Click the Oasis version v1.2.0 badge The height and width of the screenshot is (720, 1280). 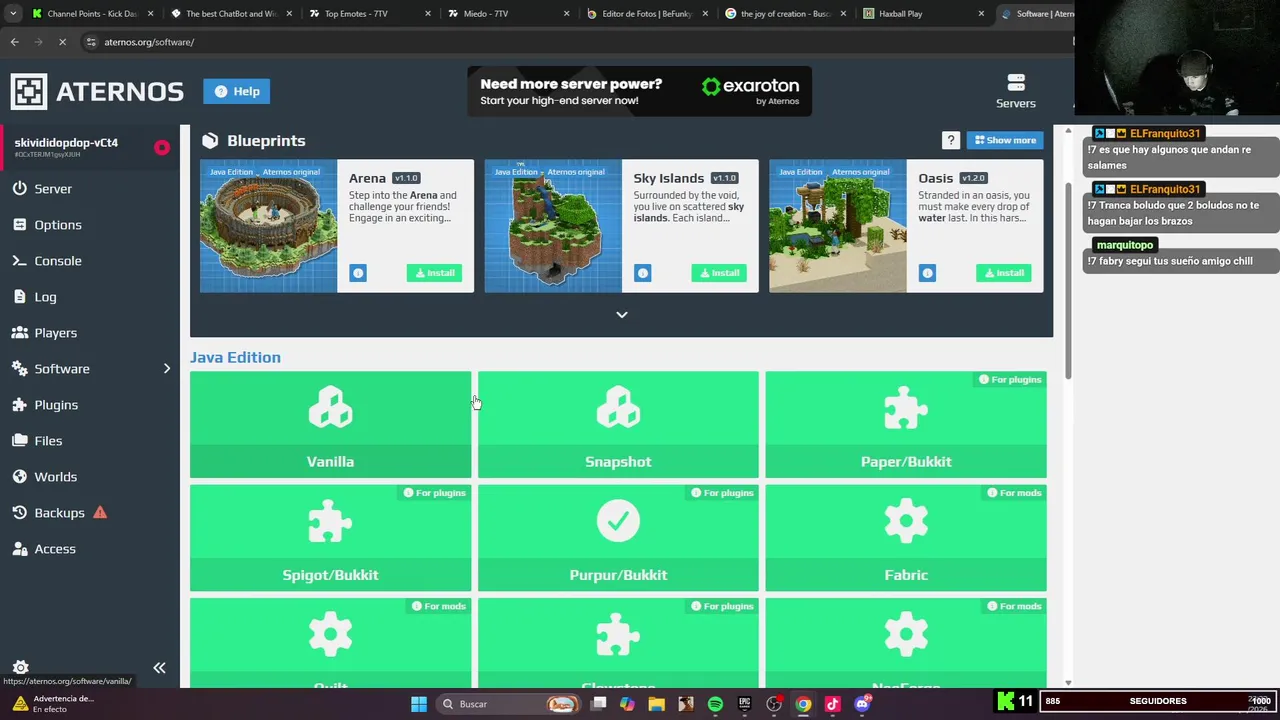click(x=974, y=178)
